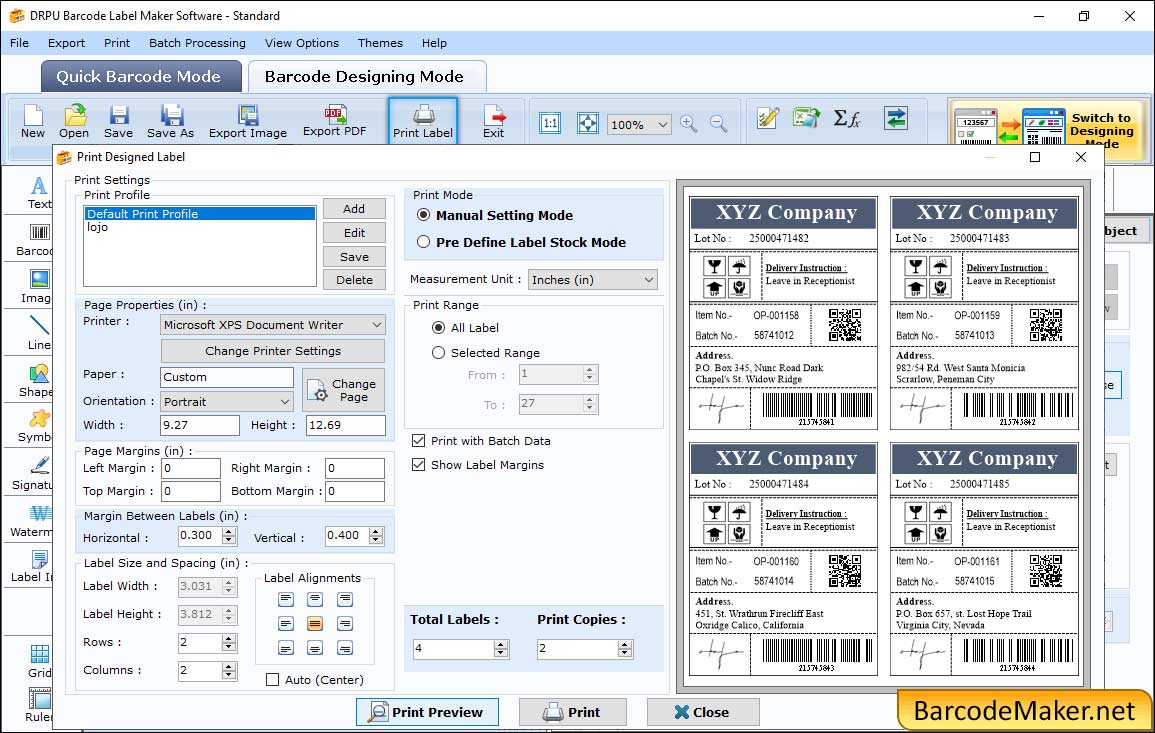This screenshot has height=733, width=1155.
Task: Click the Delete print profile button
Action: tap(354, 280)
